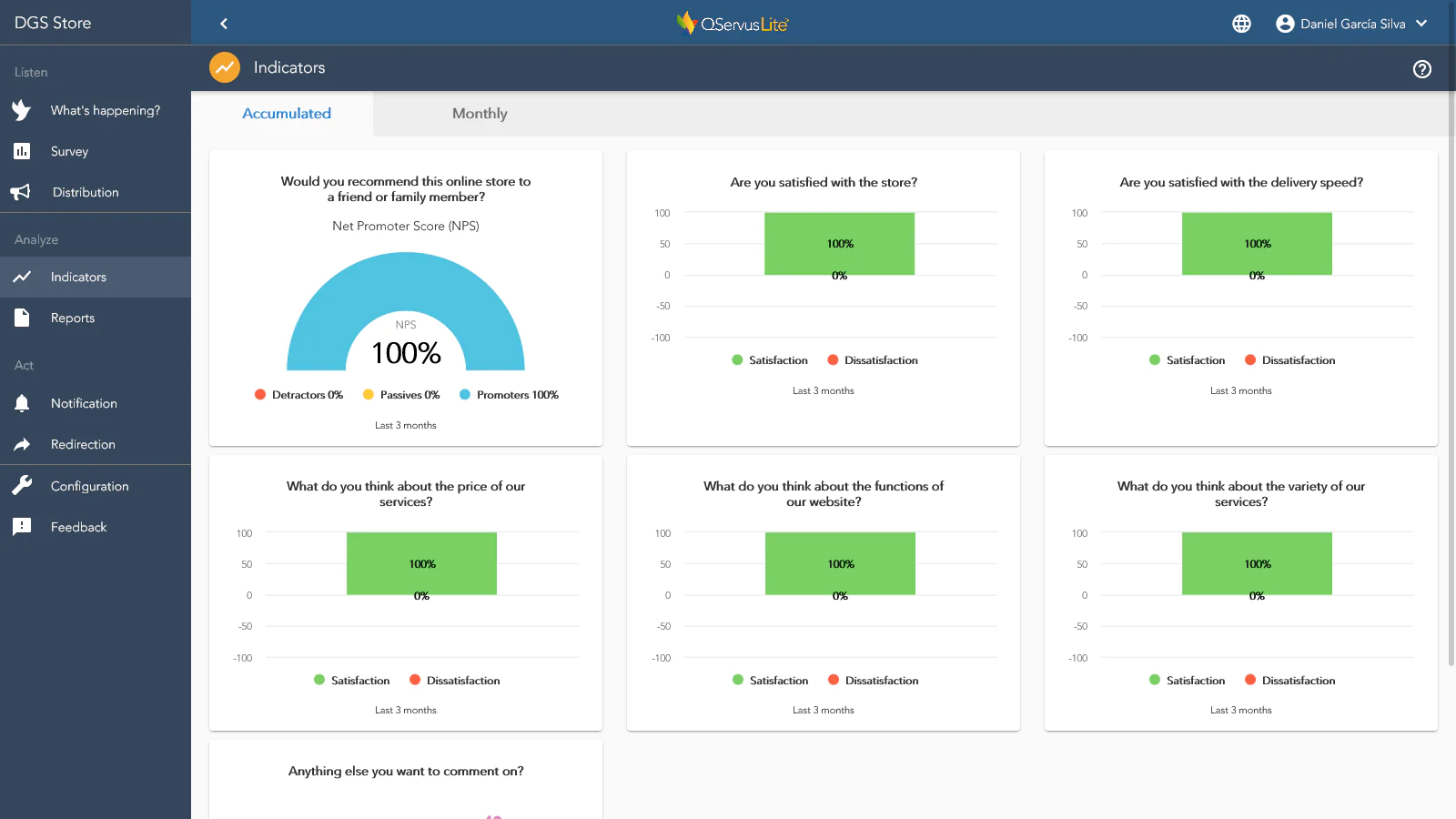This screenshot has height=819, width=1456.
Task: Click the Feedback speech bubble icon
Action: (22, 527)
